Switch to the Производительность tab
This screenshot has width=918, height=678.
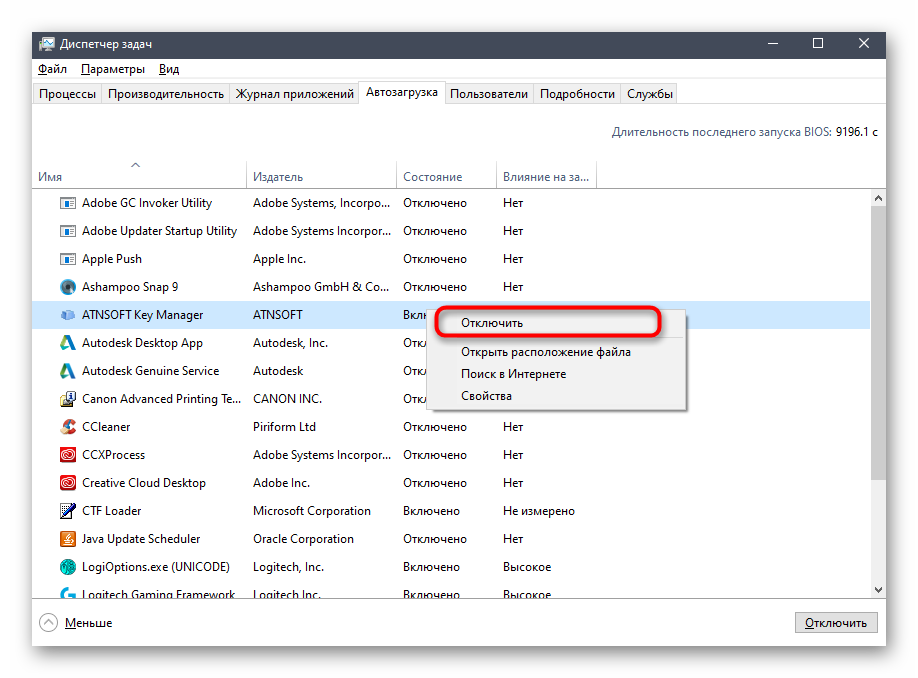point(165,94)
